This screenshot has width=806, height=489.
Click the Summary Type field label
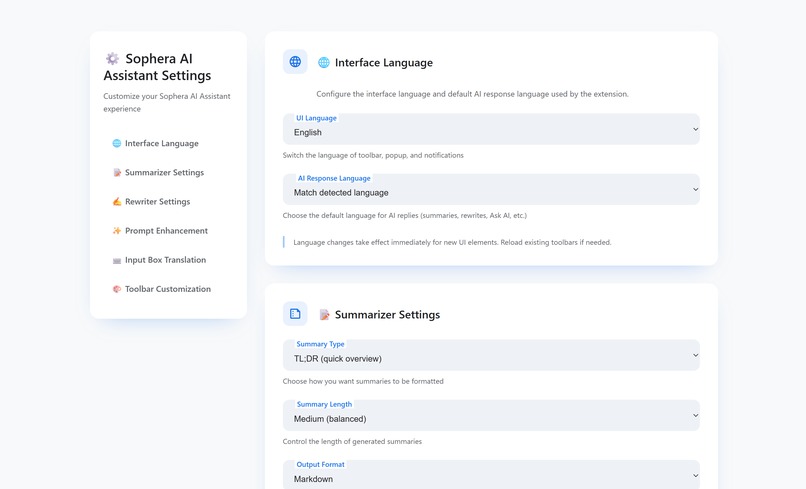(x=320, y=344)
